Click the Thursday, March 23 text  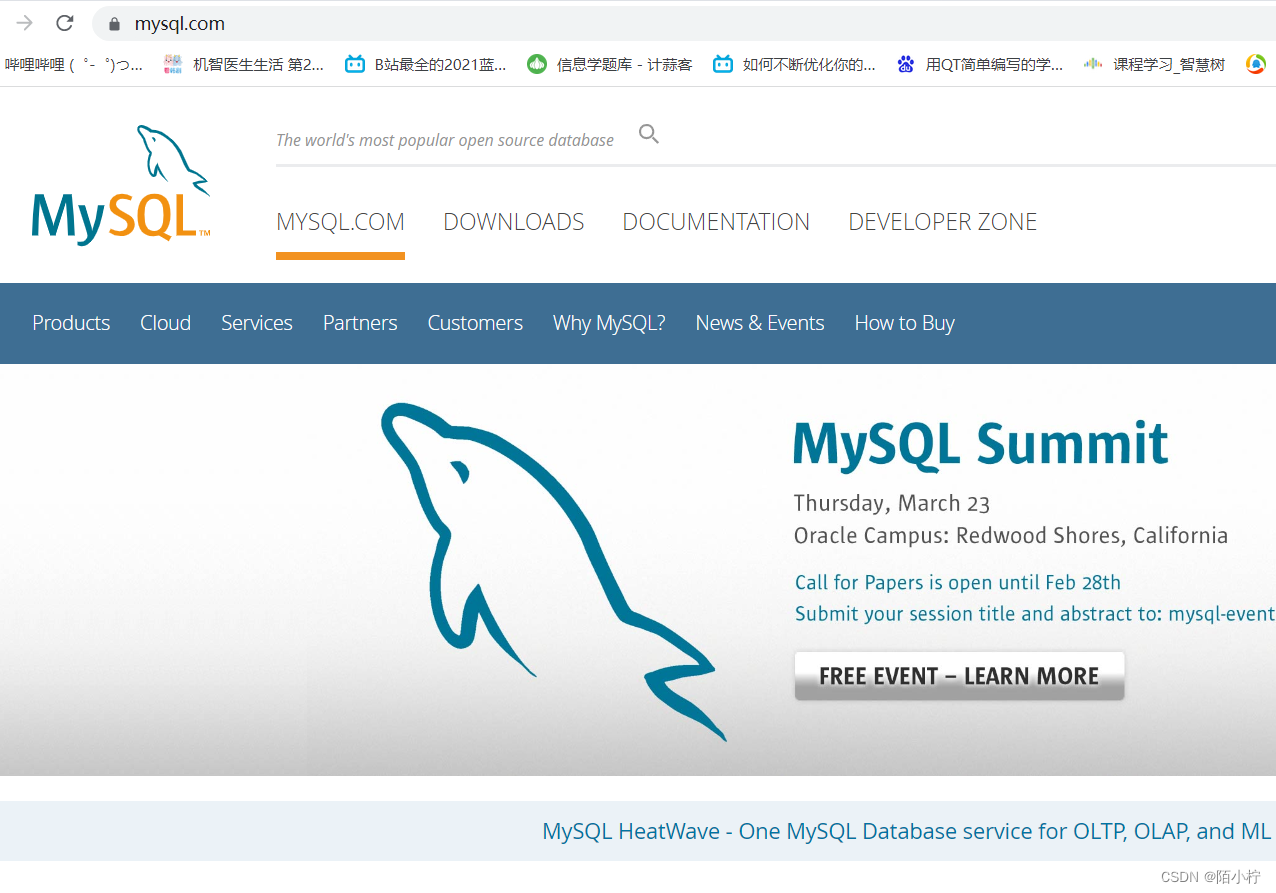pyautogui.click(x=892, y=503)
